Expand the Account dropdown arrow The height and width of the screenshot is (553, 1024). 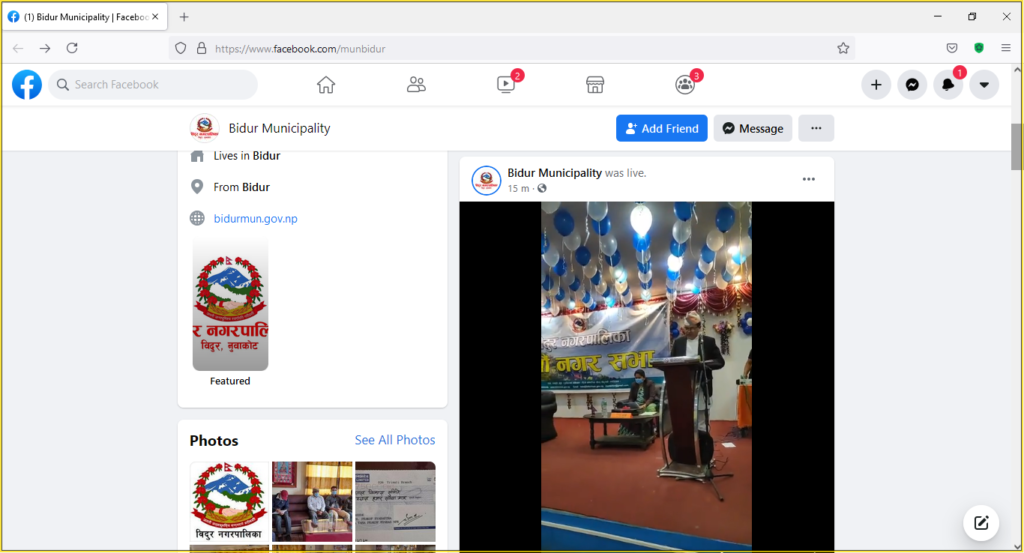(984, 85)
